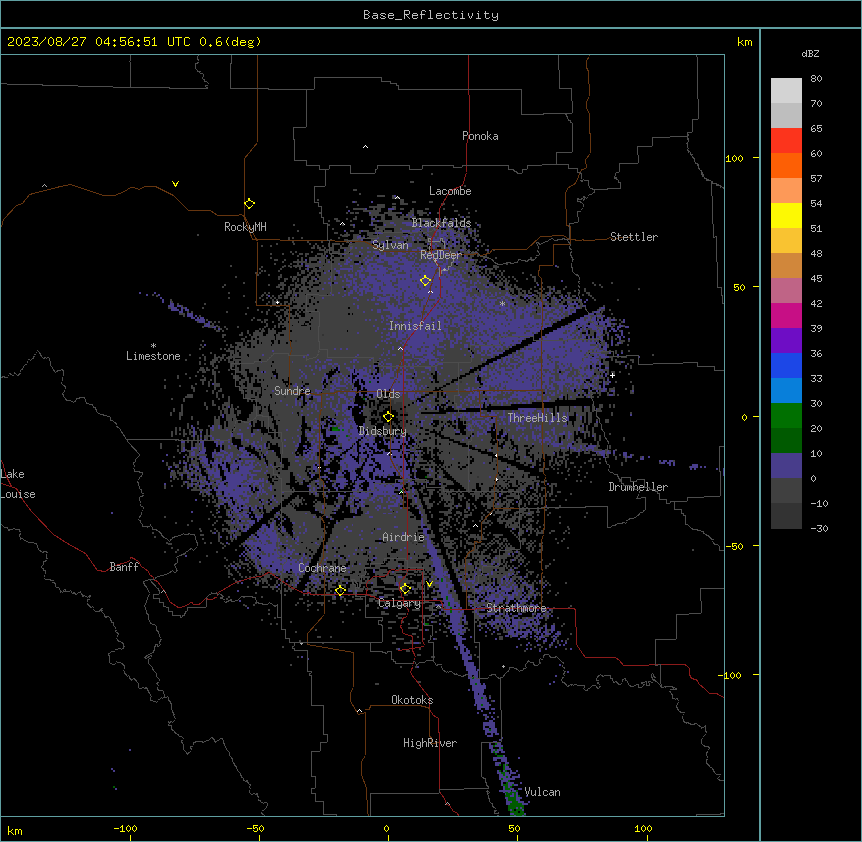Click the Strathmore label

pos(516,608)
